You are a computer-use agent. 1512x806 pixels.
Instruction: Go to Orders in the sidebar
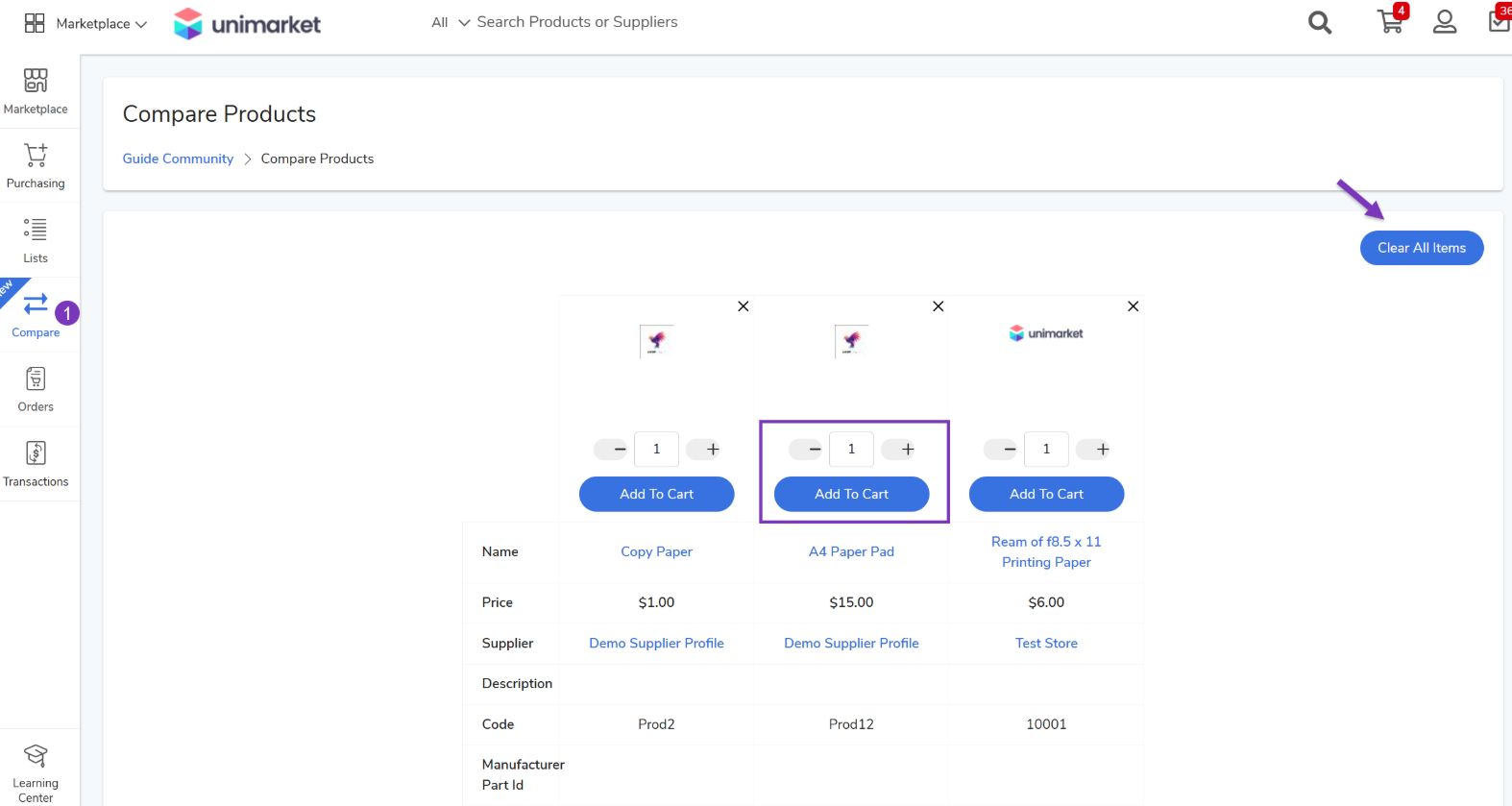pyautogui.click(x=36, y=389)
